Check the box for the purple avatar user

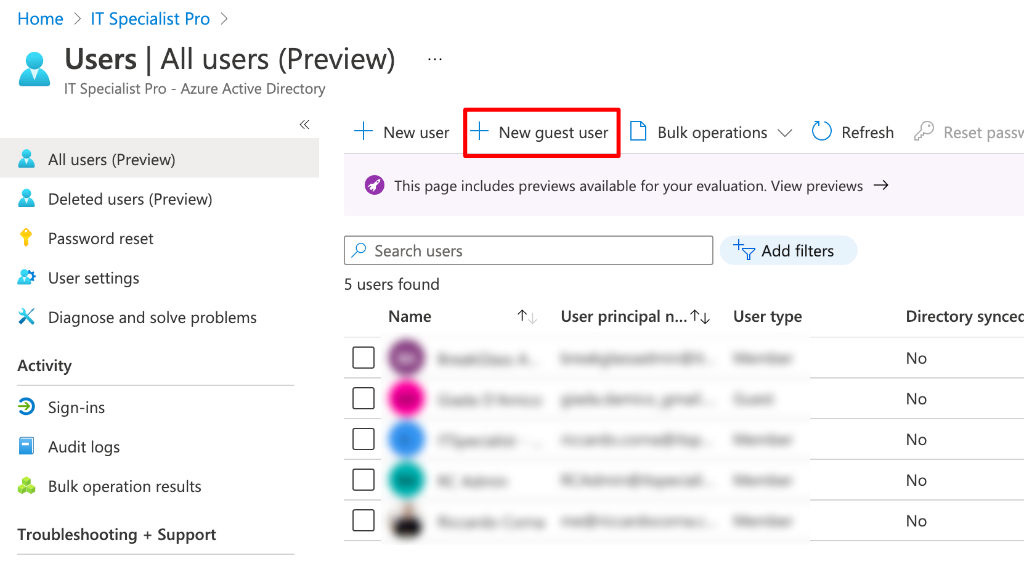(363, 358)
